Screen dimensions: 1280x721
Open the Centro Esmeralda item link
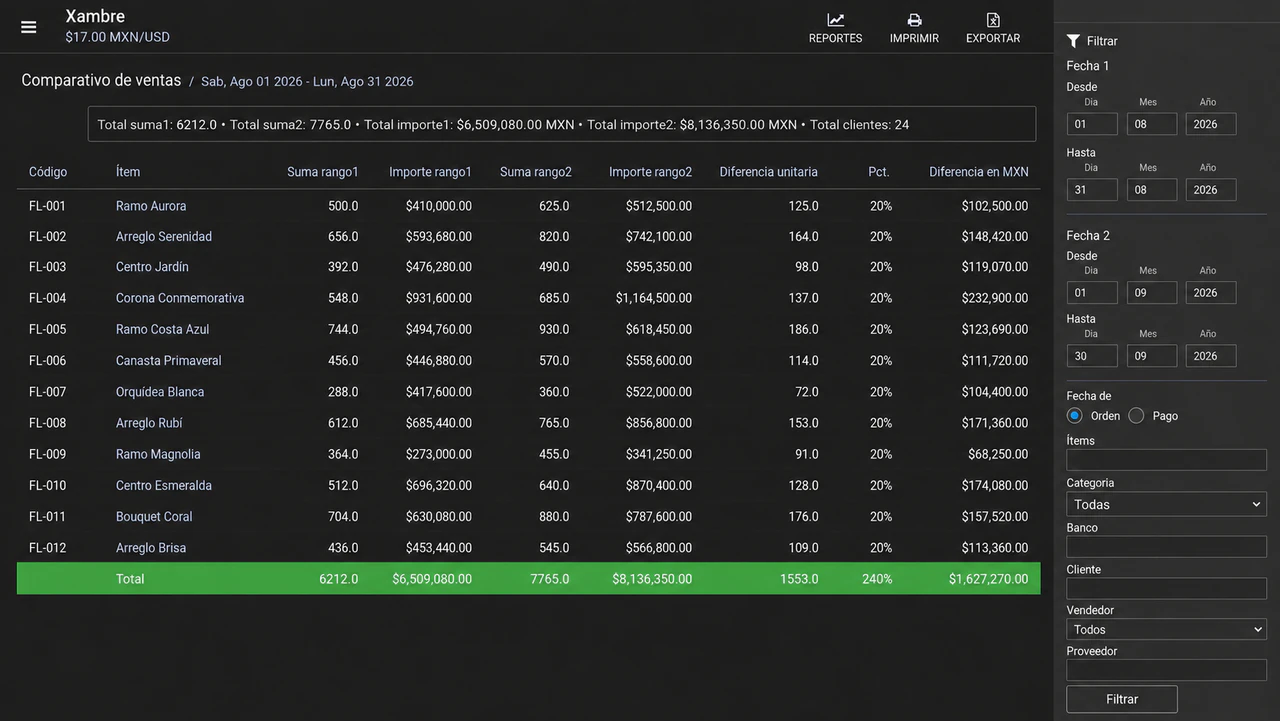point(163,485)
